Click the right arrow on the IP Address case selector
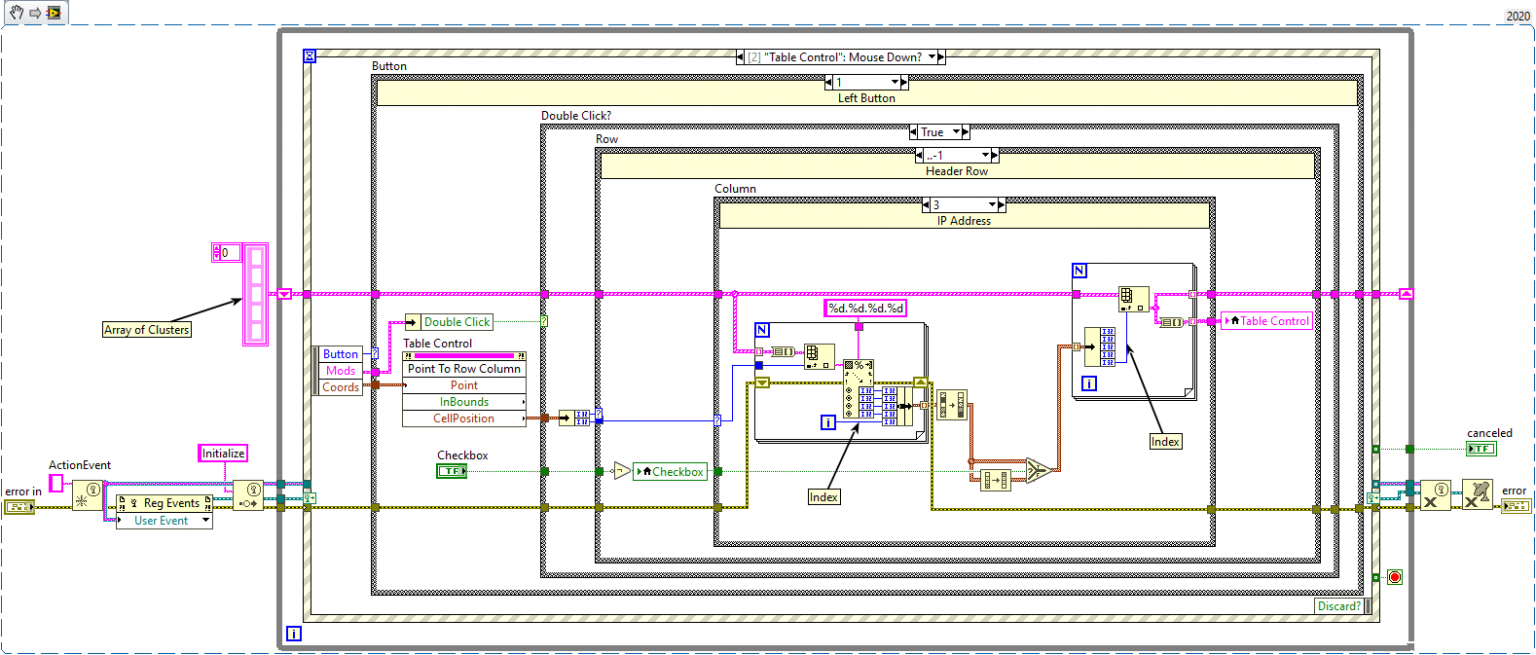Viewport: 1536px width, 655px height. click(x=1001, y=205)
